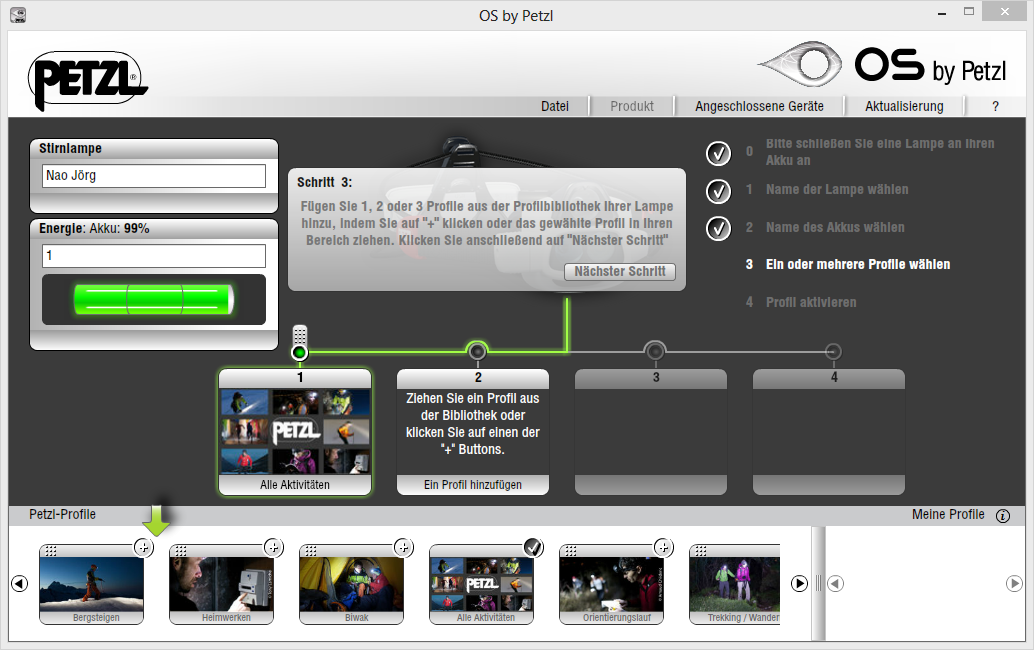Open the help menu marked with ?
Image resolution: width=1034 pixels, height=650 pixels.
click(x=995, y=106)
